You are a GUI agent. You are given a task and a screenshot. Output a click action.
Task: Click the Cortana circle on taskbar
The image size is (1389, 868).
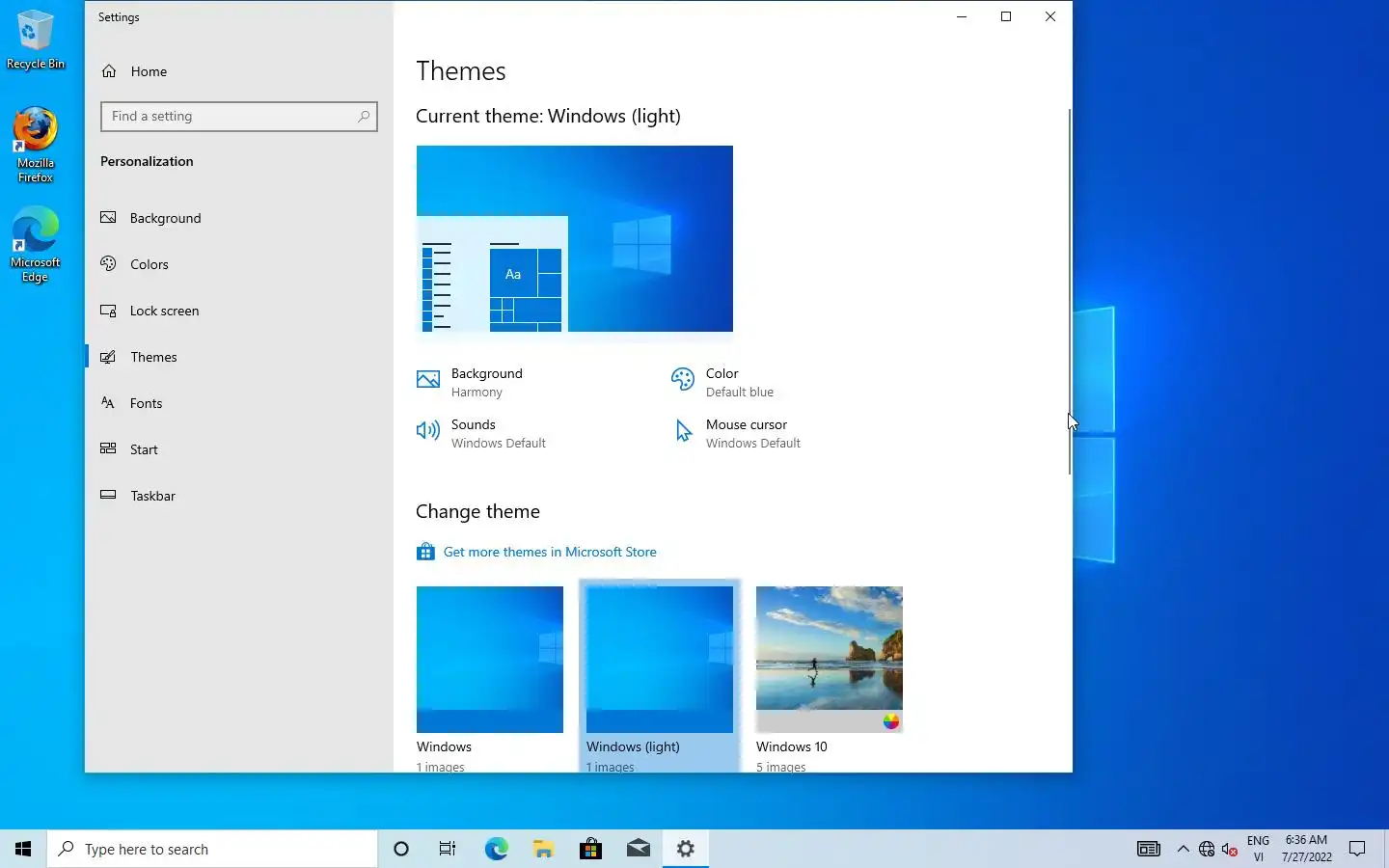(x=401, y=849)
